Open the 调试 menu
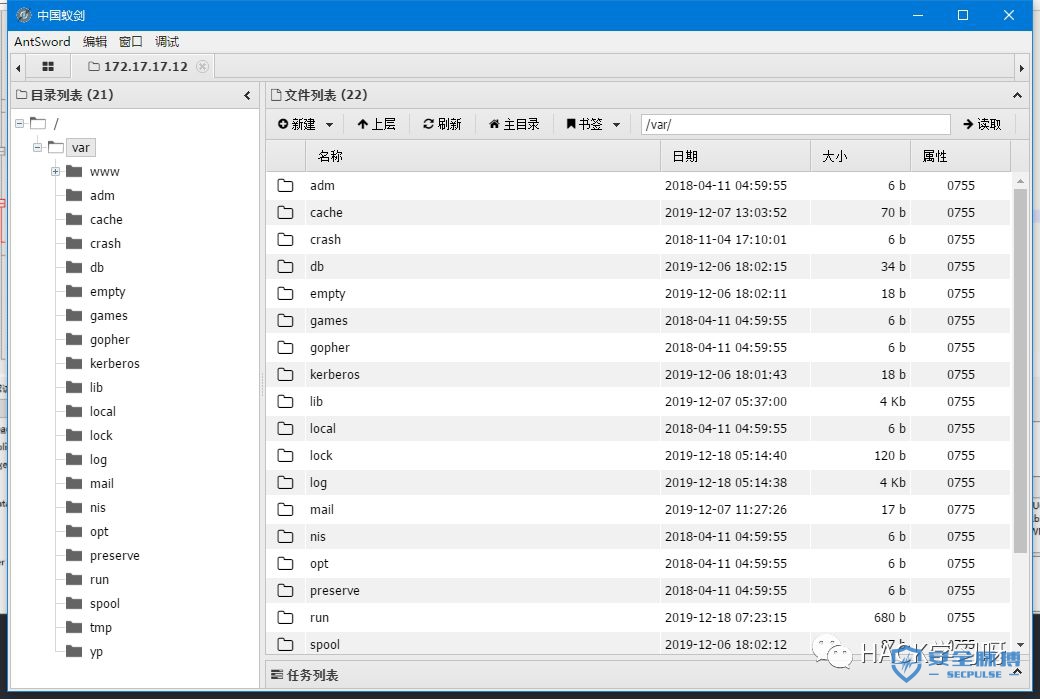The width and height of the screenshot is (1040, 699). point(166,42)
